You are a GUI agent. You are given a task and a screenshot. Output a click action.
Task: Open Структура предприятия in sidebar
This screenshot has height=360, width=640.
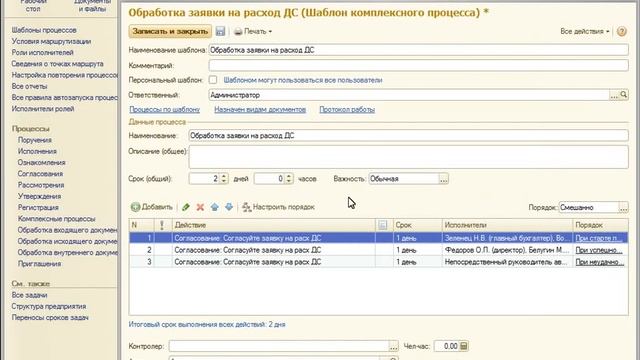(49, 306)
